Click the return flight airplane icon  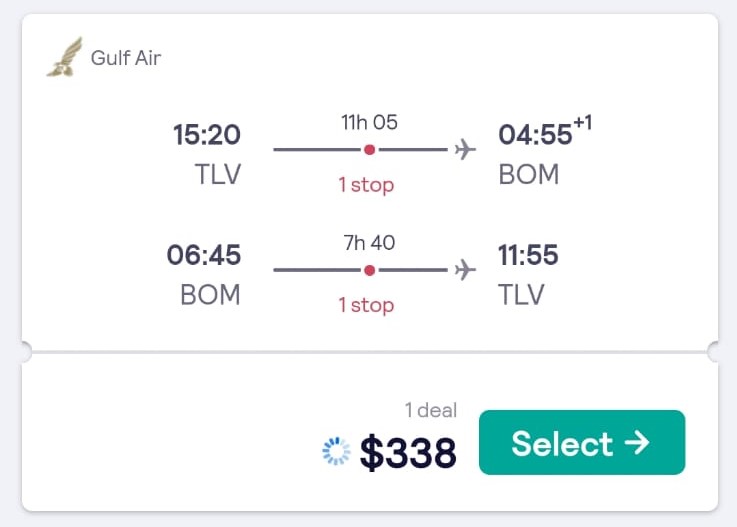pos(465,270)
